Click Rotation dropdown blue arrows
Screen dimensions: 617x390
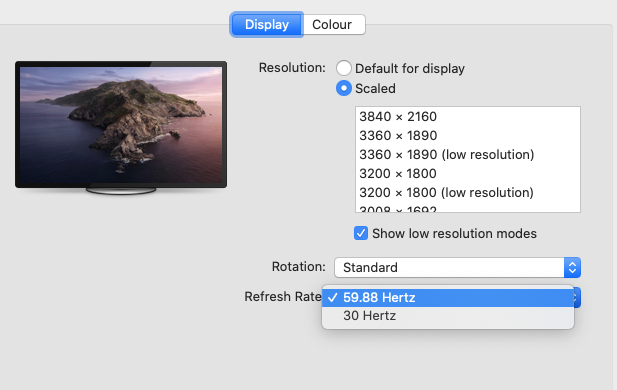click(572, 267)
